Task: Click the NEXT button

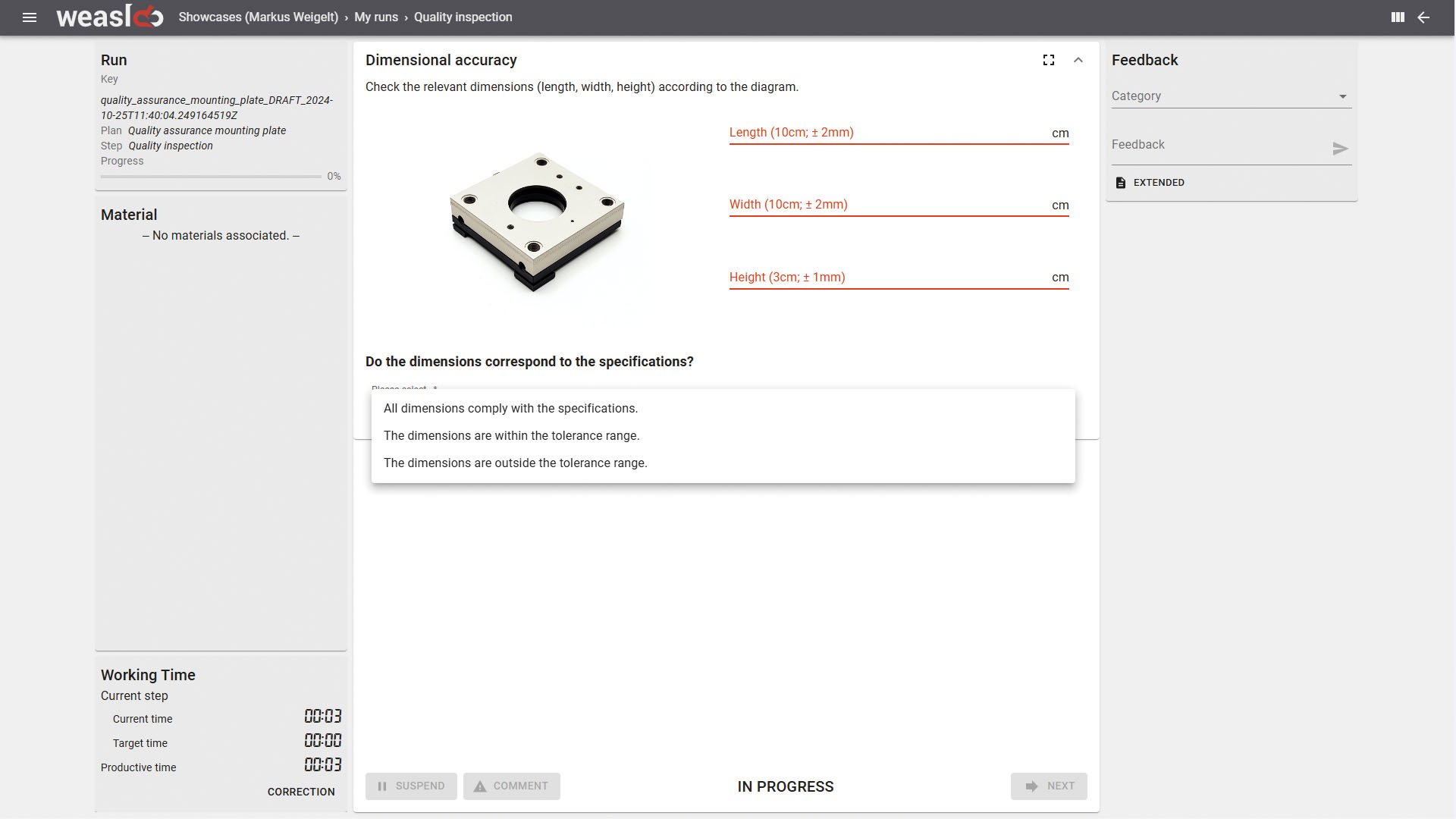Action: [1049, 786]
